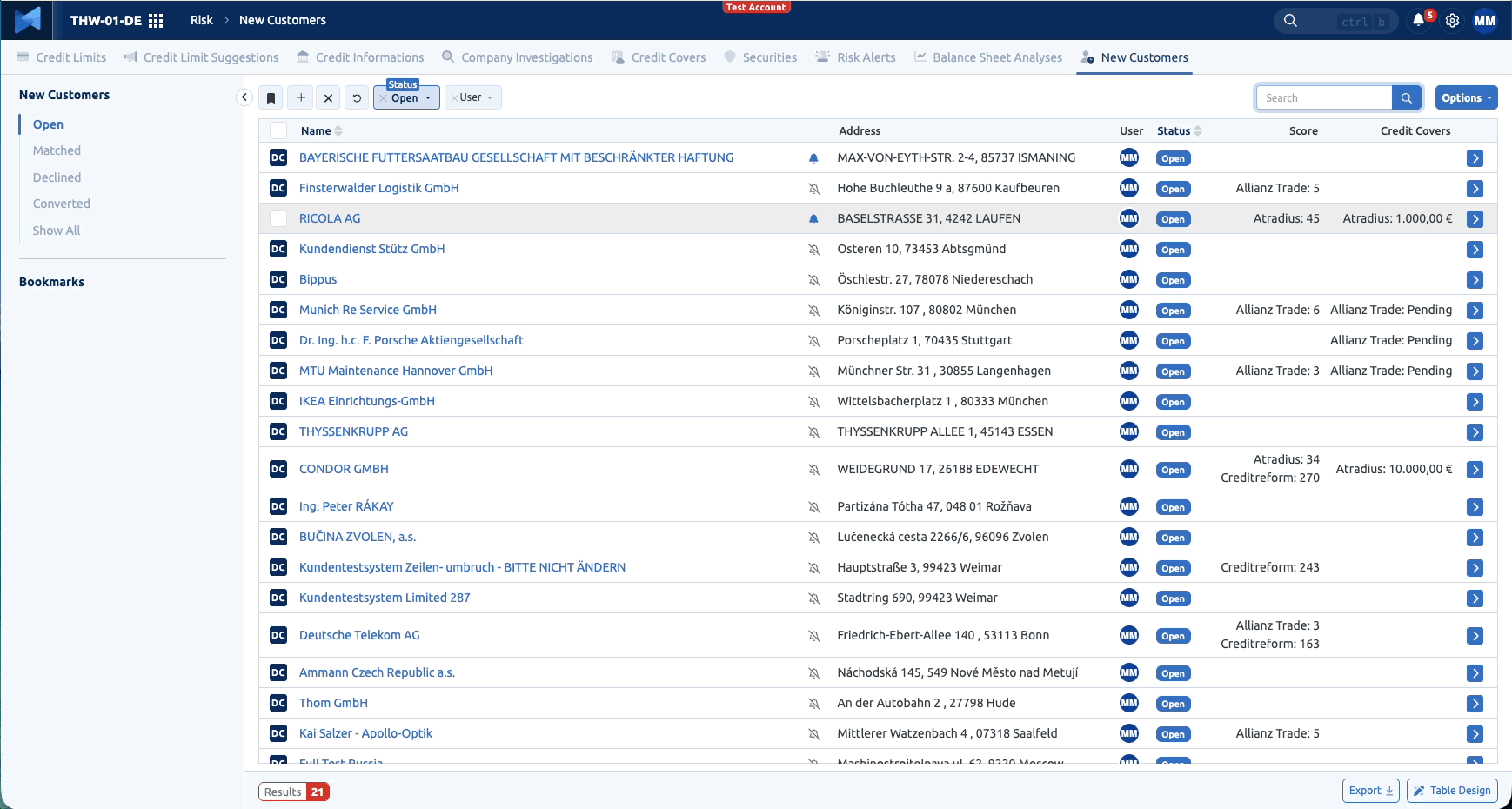Open the Securities tab
1512x809 pixels.
[759, 57]
